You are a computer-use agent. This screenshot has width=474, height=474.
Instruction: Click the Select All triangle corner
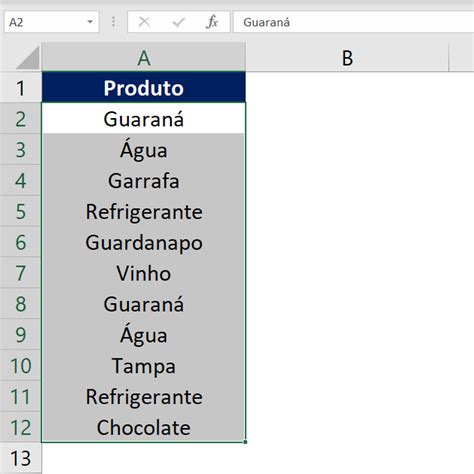click(x=27, y=58)
